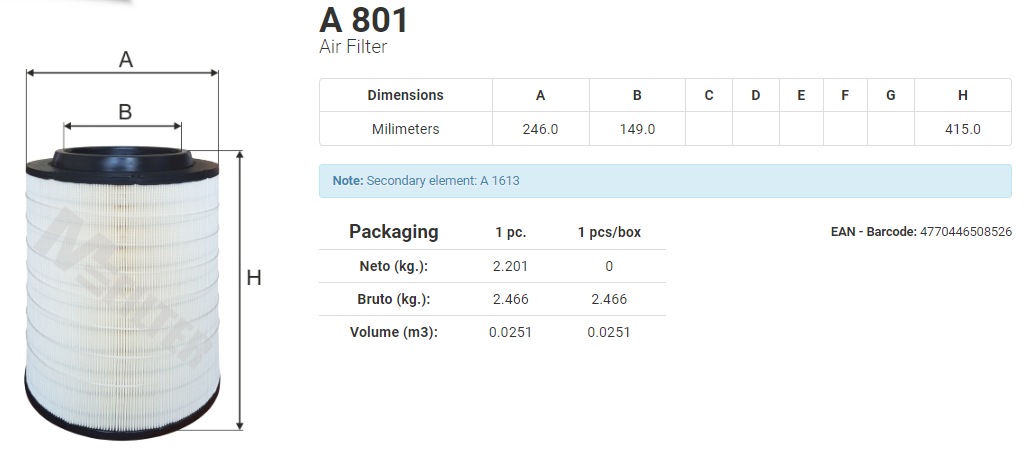
Task: Select the Bruto per-box value 2.466
Action: (609, 300)
